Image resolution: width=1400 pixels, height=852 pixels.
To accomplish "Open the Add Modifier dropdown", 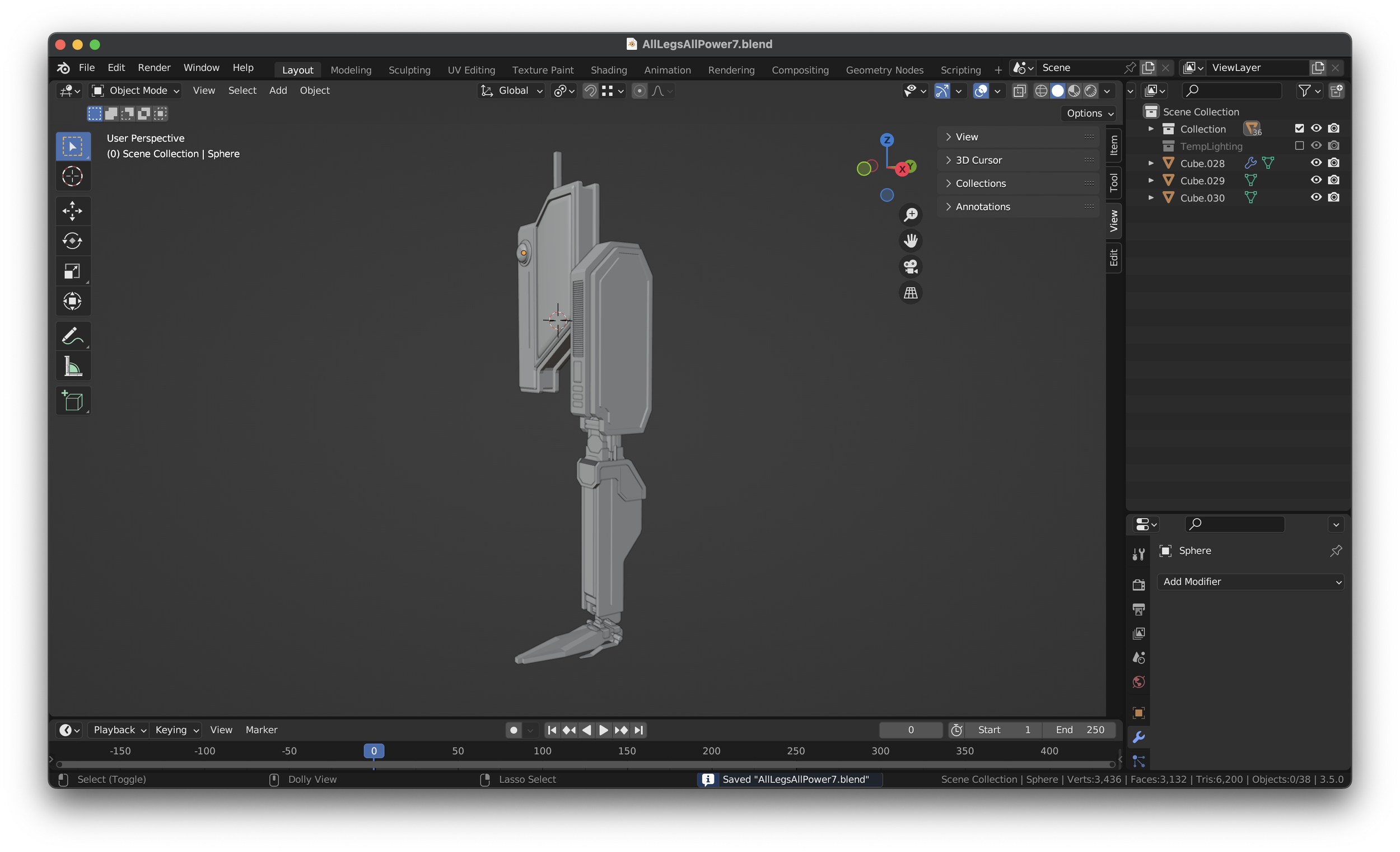I will (x=1250, y=582).
